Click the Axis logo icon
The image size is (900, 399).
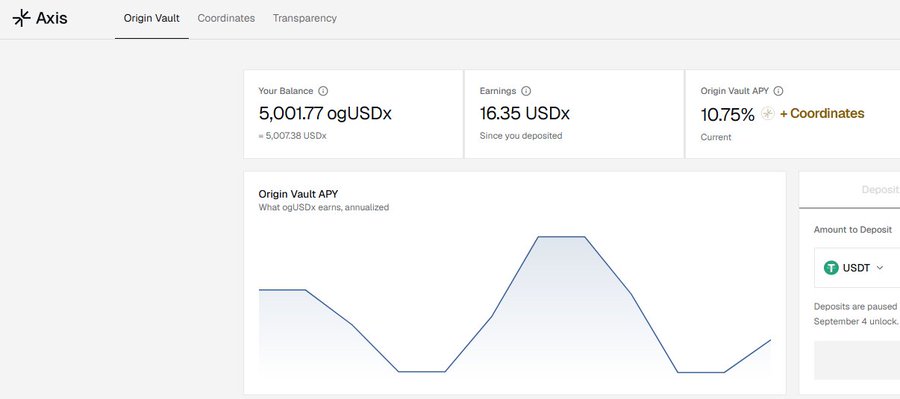tap(22, 18)
